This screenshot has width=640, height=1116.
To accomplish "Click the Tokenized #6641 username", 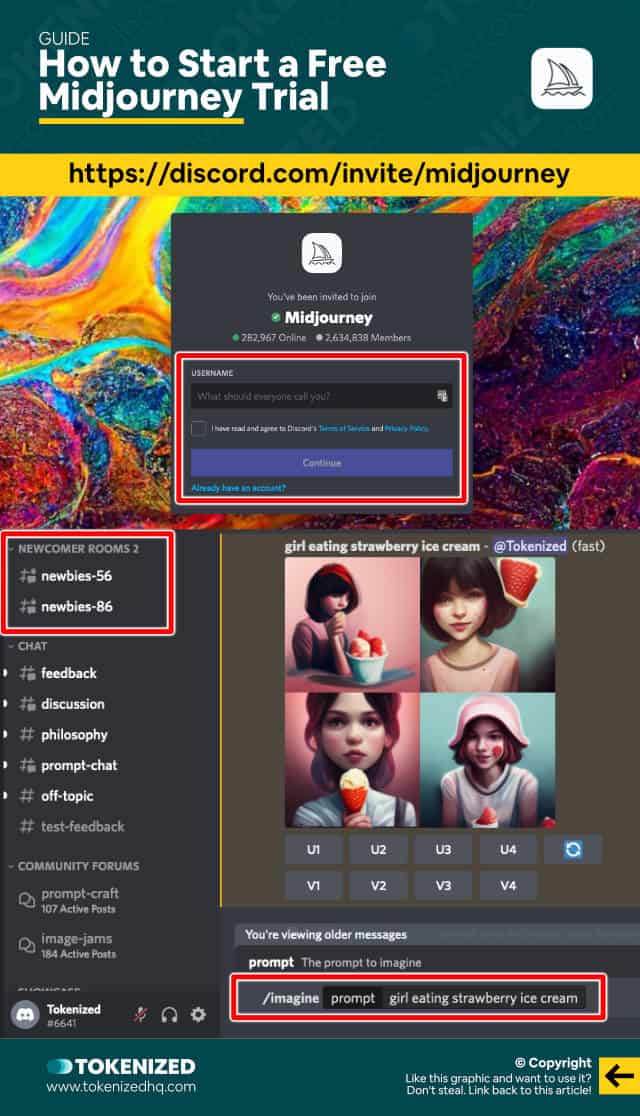I will [74, 1016].
